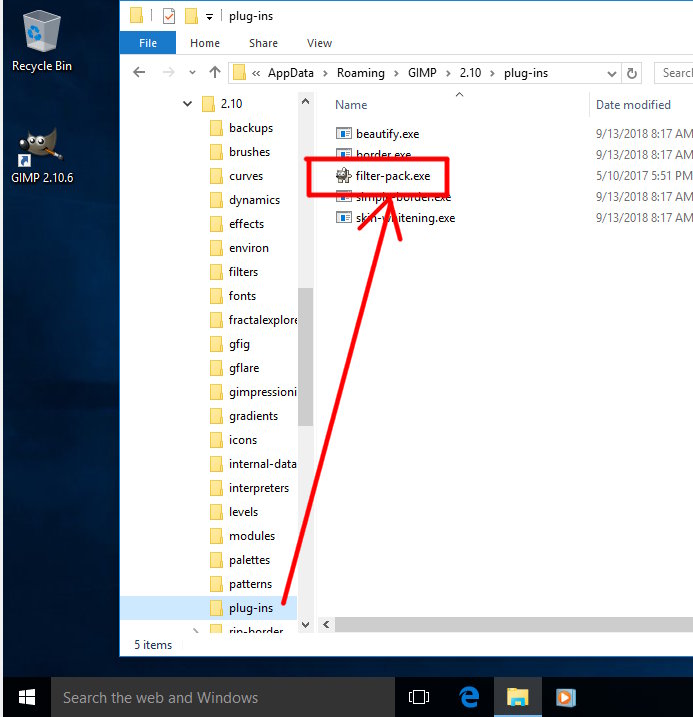Sort files by the Name column header

(351, 105)
